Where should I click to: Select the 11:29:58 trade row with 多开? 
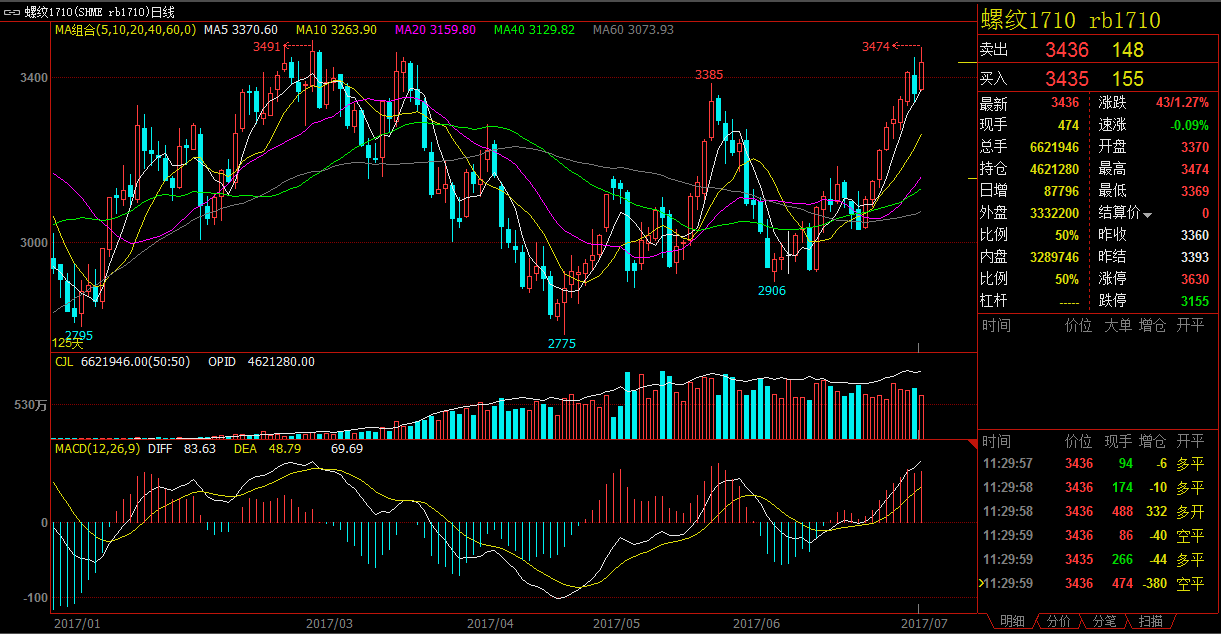point(1093,511)
